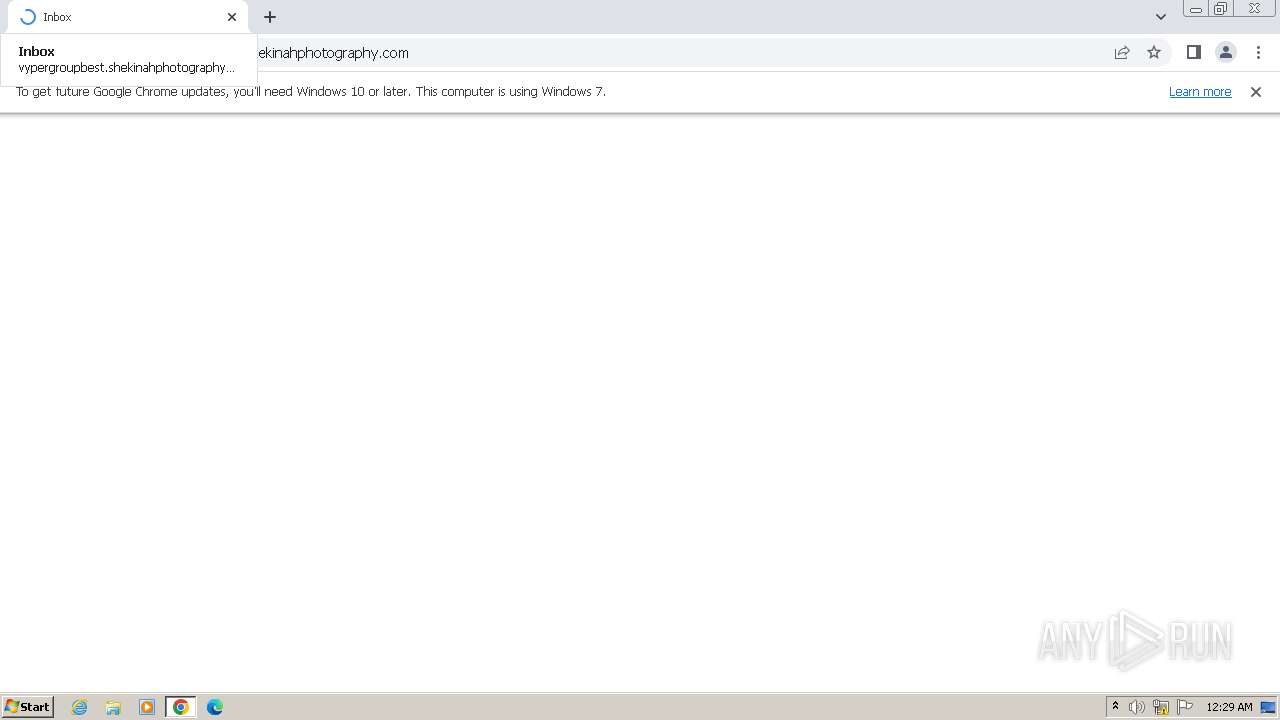Image resolution: width=1280 pixels, height=720 pixels.
Task: Open the volume speaker tray icon
Action: [x=1137, y=707]
